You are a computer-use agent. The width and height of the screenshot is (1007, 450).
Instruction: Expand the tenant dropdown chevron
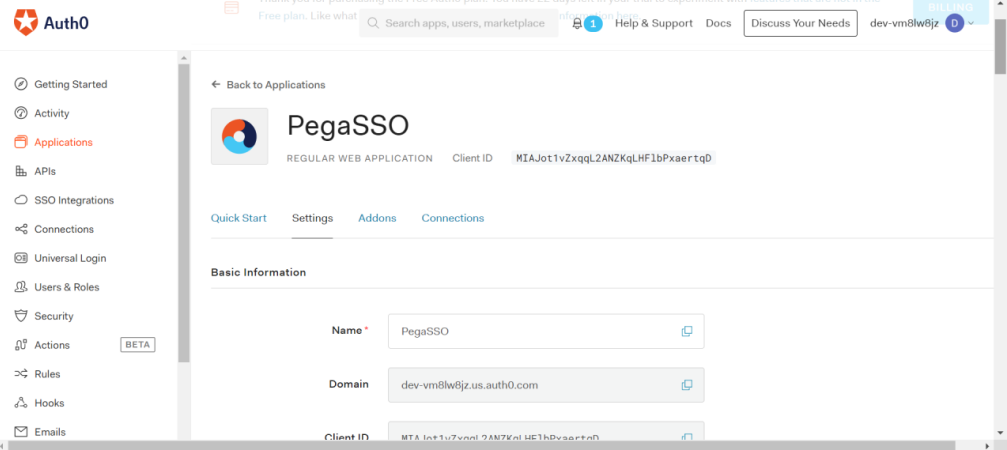click(x=970, y=23)
